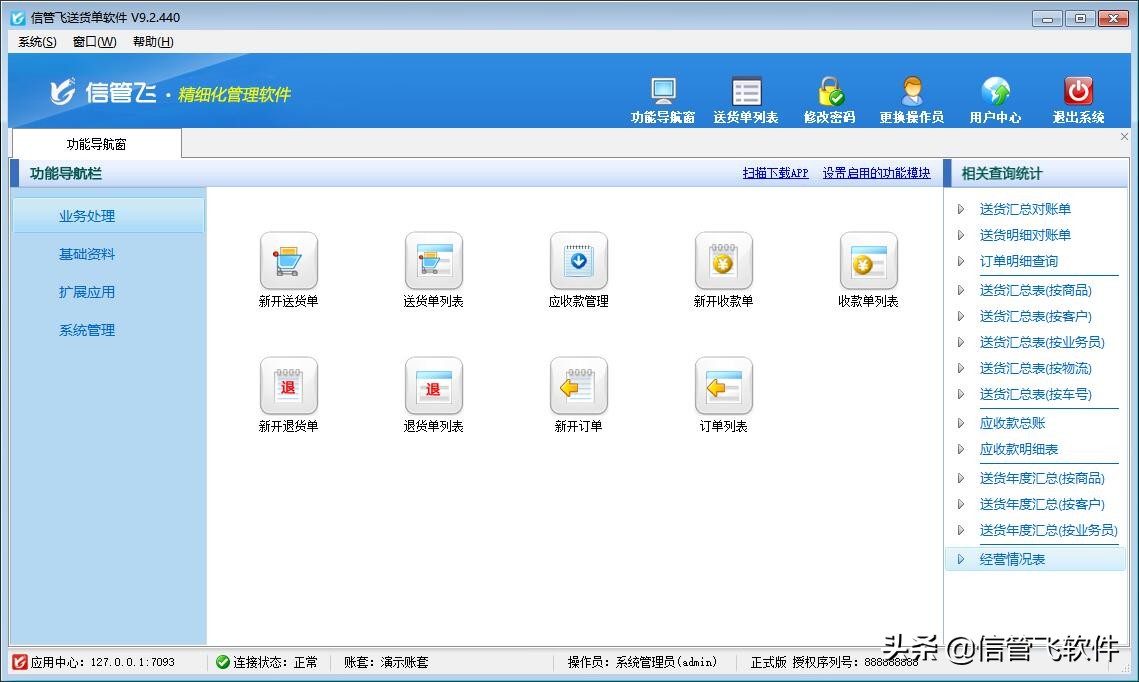The width and height of the screenshot is (1139, 682).
Task: Open the 新开收款单 icon
Action: (x=723, y=261)
